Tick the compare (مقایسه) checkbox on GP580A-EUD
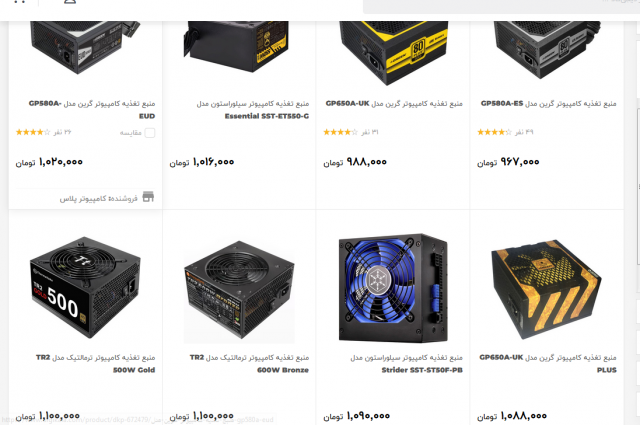 [150, 133]
